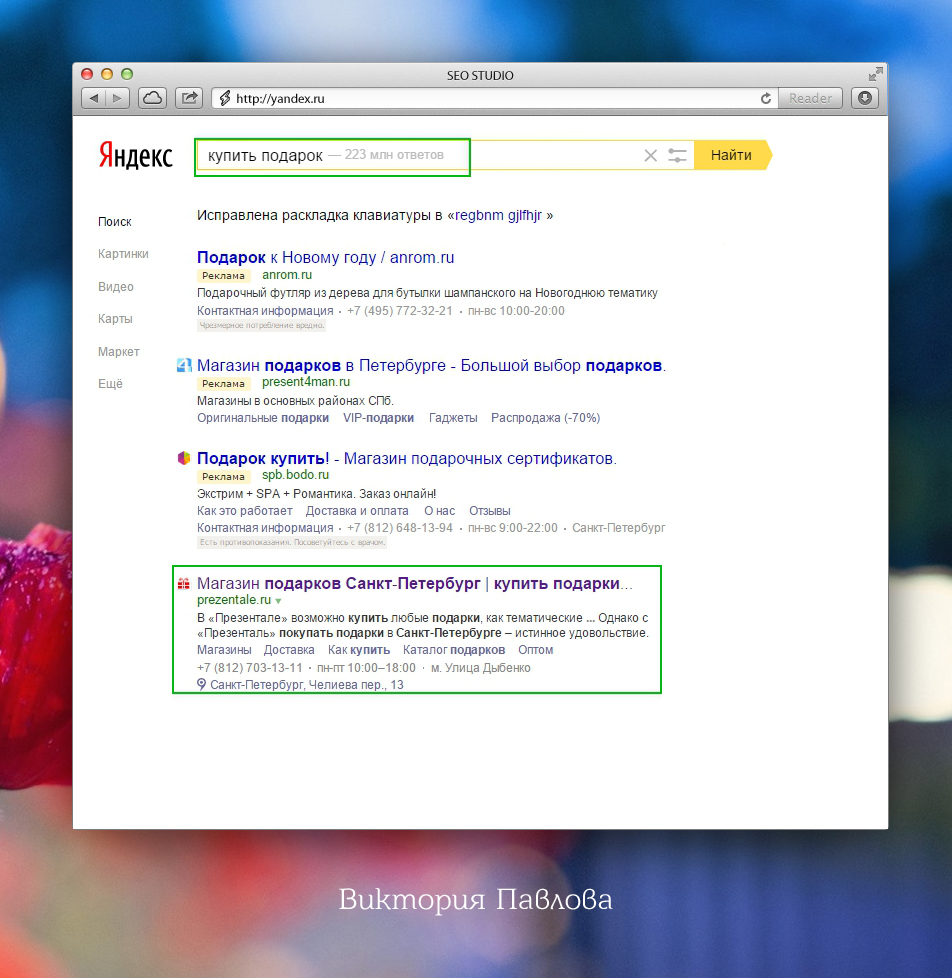This screenshot has height=978, width=952.
Task: Click the site icon in address bar
Action: pos(225,99)
